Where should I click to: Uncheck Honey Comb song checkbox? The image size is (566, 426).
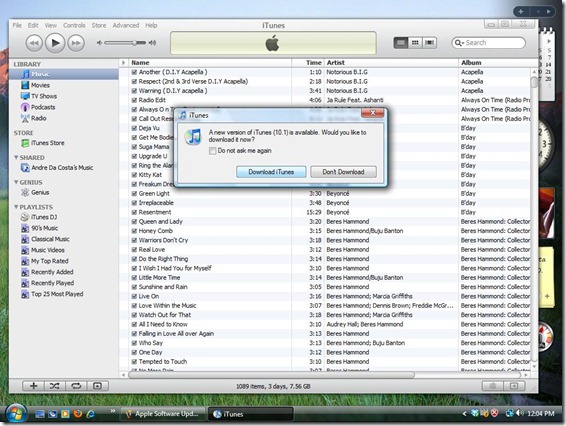(134, 231)
